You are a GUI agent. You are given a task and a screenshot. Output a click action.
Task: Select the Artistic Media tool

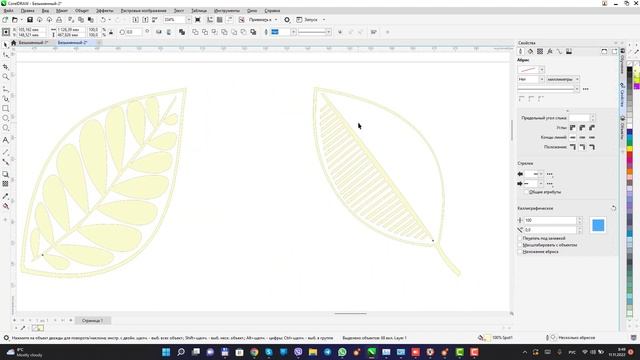[5, 99]
